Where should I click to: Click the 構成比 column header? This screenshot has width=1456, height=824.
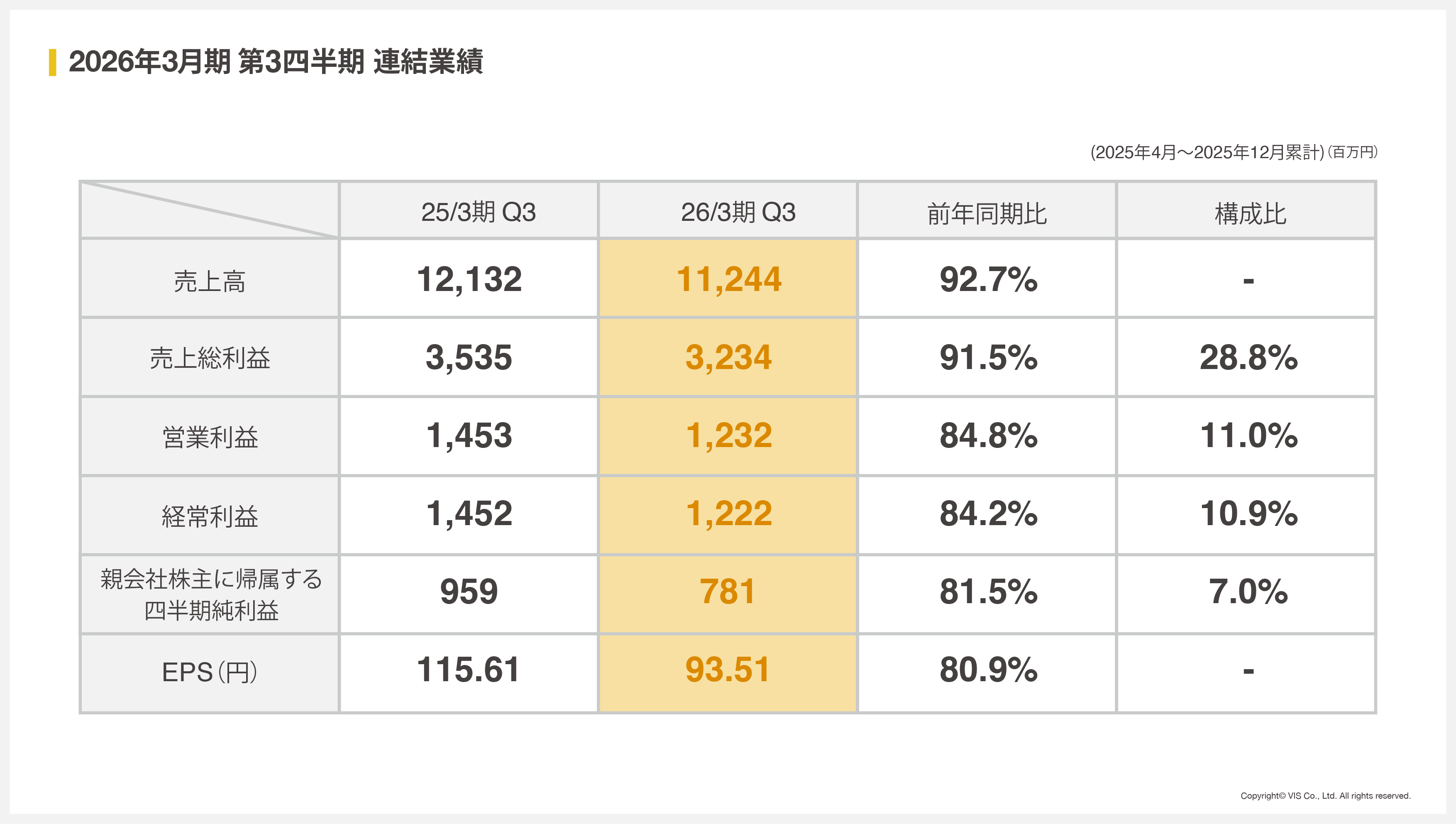coord(1250,214)
